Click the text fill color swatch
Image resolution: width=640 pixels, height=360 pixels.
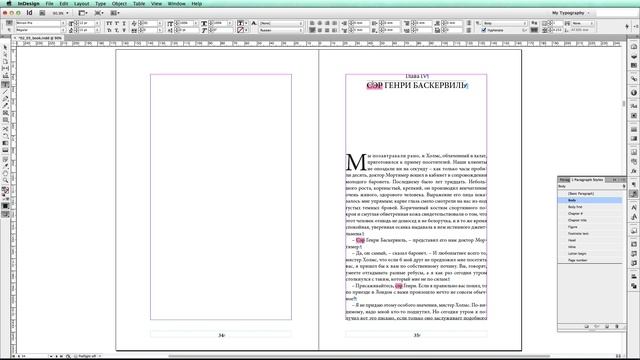240,23
